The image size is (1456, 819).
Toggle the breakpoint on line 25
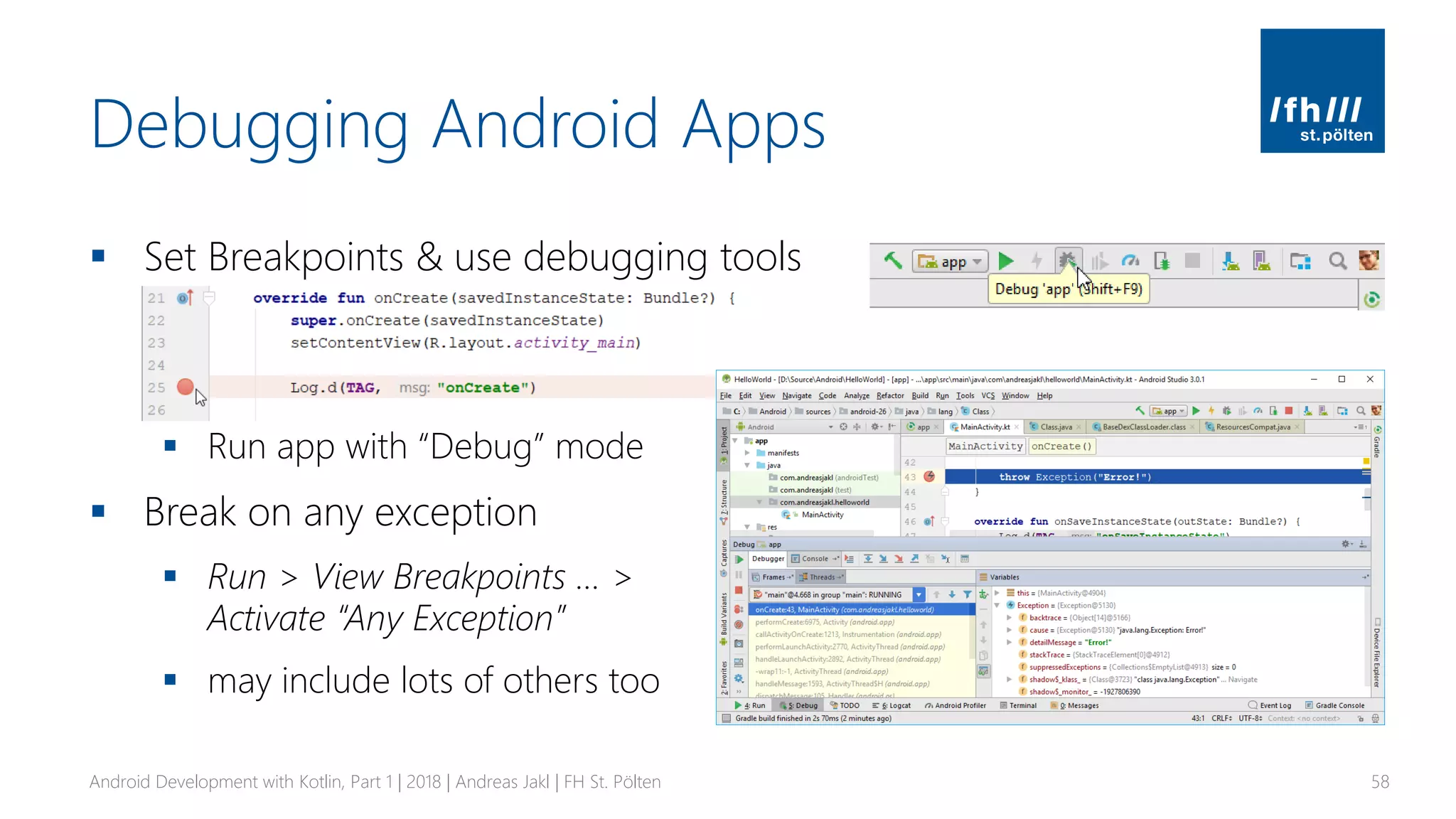coord(185,387)
